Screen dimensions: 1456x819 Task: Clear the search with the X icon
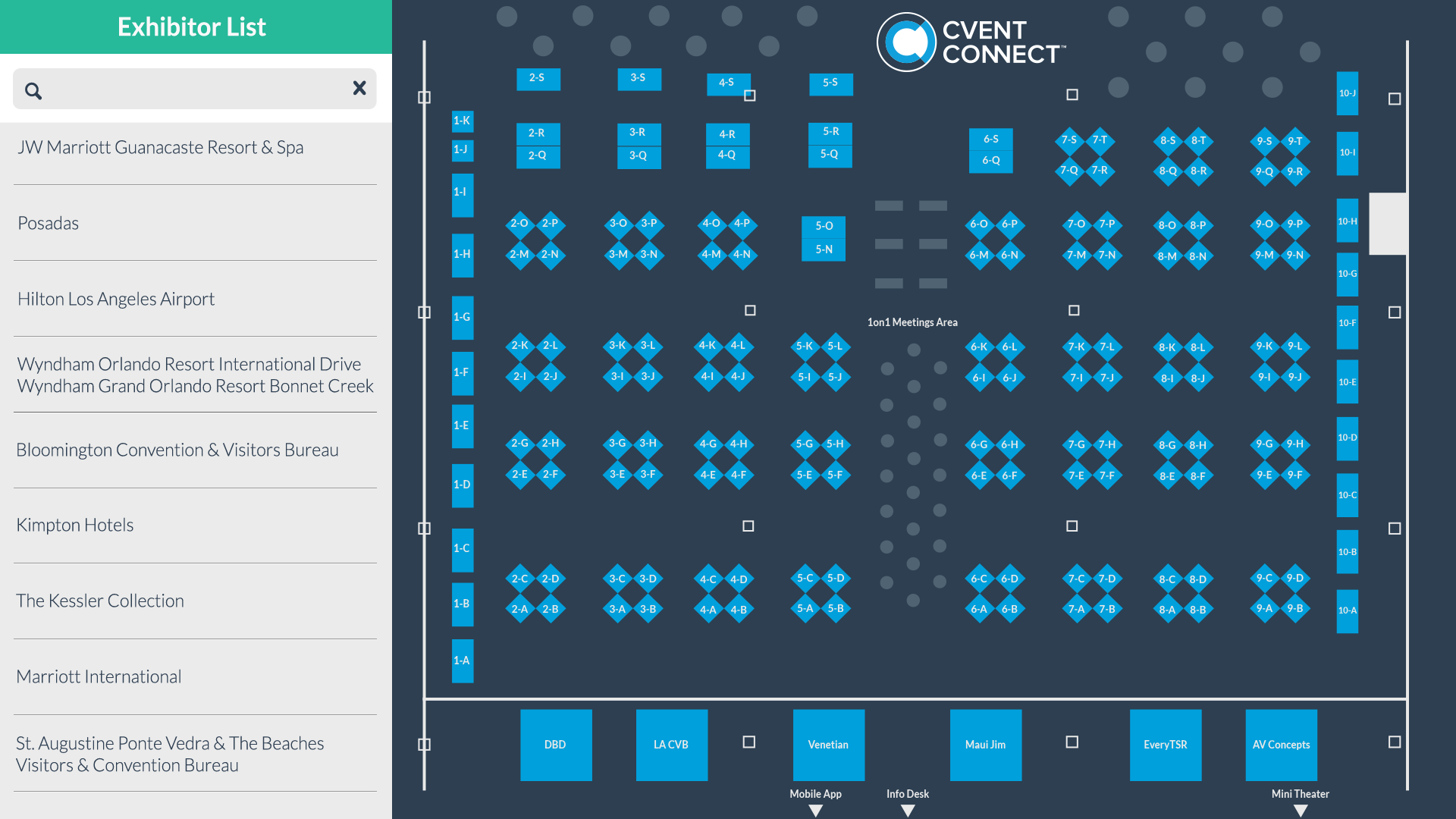pyautogui.click(x=359, y=88)
